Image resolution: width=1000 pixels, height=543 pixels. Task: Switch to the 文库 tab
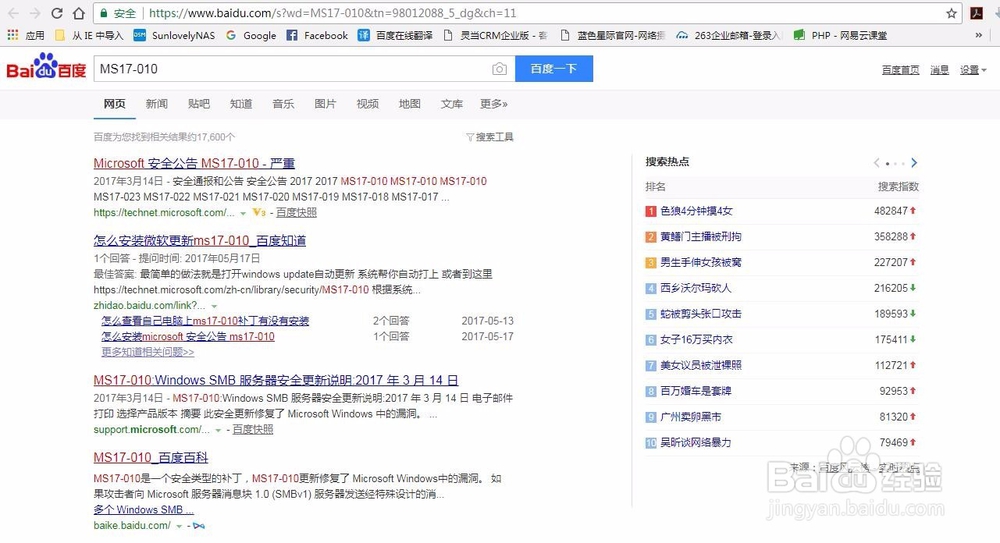(452, 103)
